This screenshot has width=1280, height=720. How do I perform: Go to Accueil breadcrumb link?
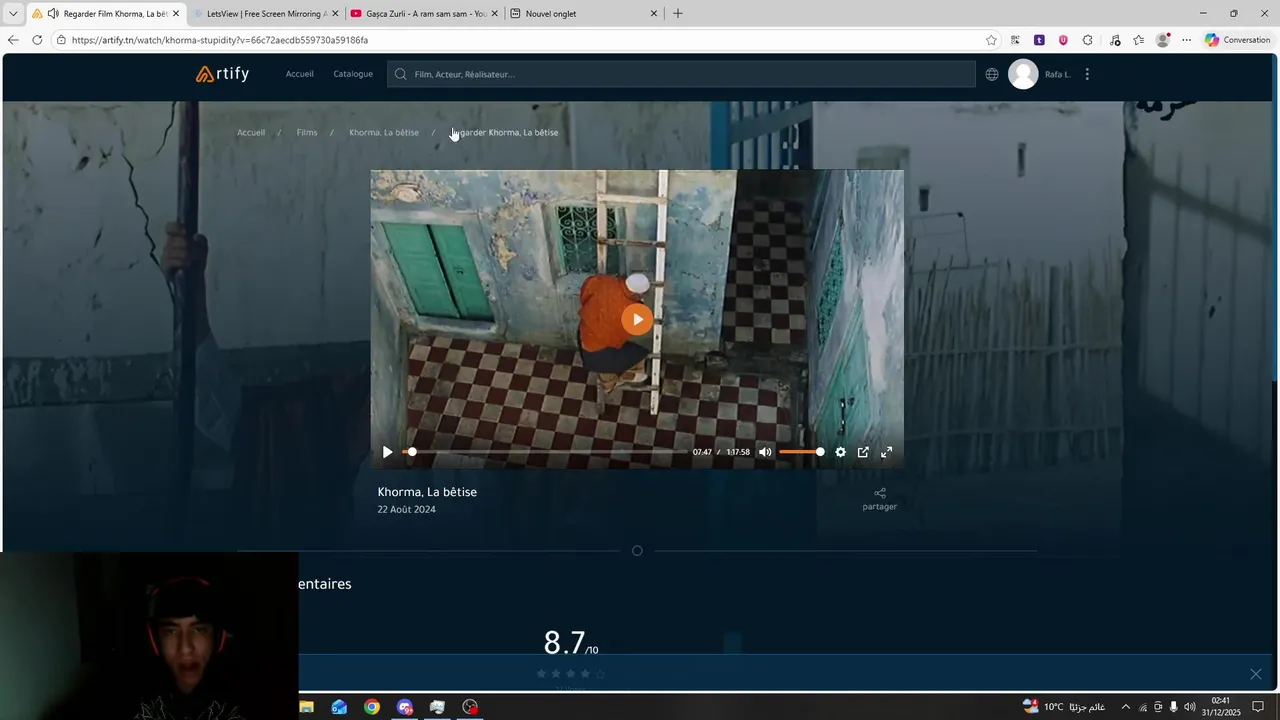(x=251, y=132)
